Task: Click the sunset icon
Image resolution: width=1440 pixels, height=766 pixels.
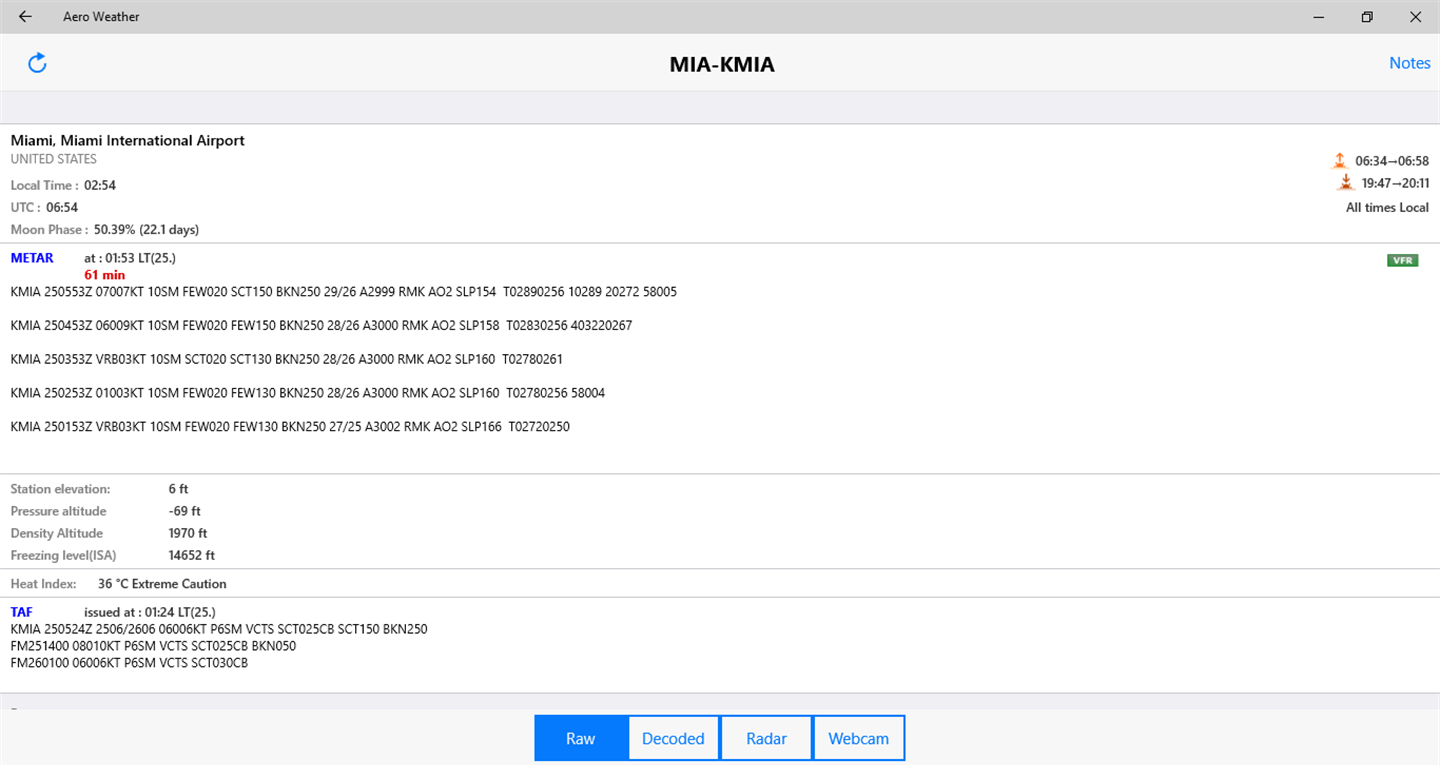Action: coord(1345,183)
